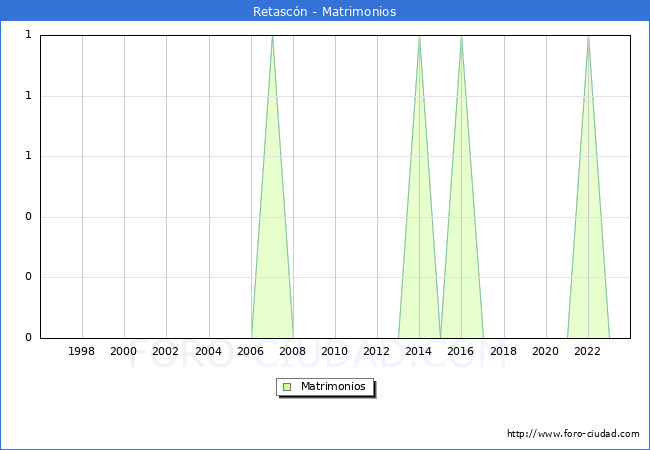This screenshot has height=450, width=650.
Task: Open the foro-ciudad.com URL link
Action: [x=573, y=434]
